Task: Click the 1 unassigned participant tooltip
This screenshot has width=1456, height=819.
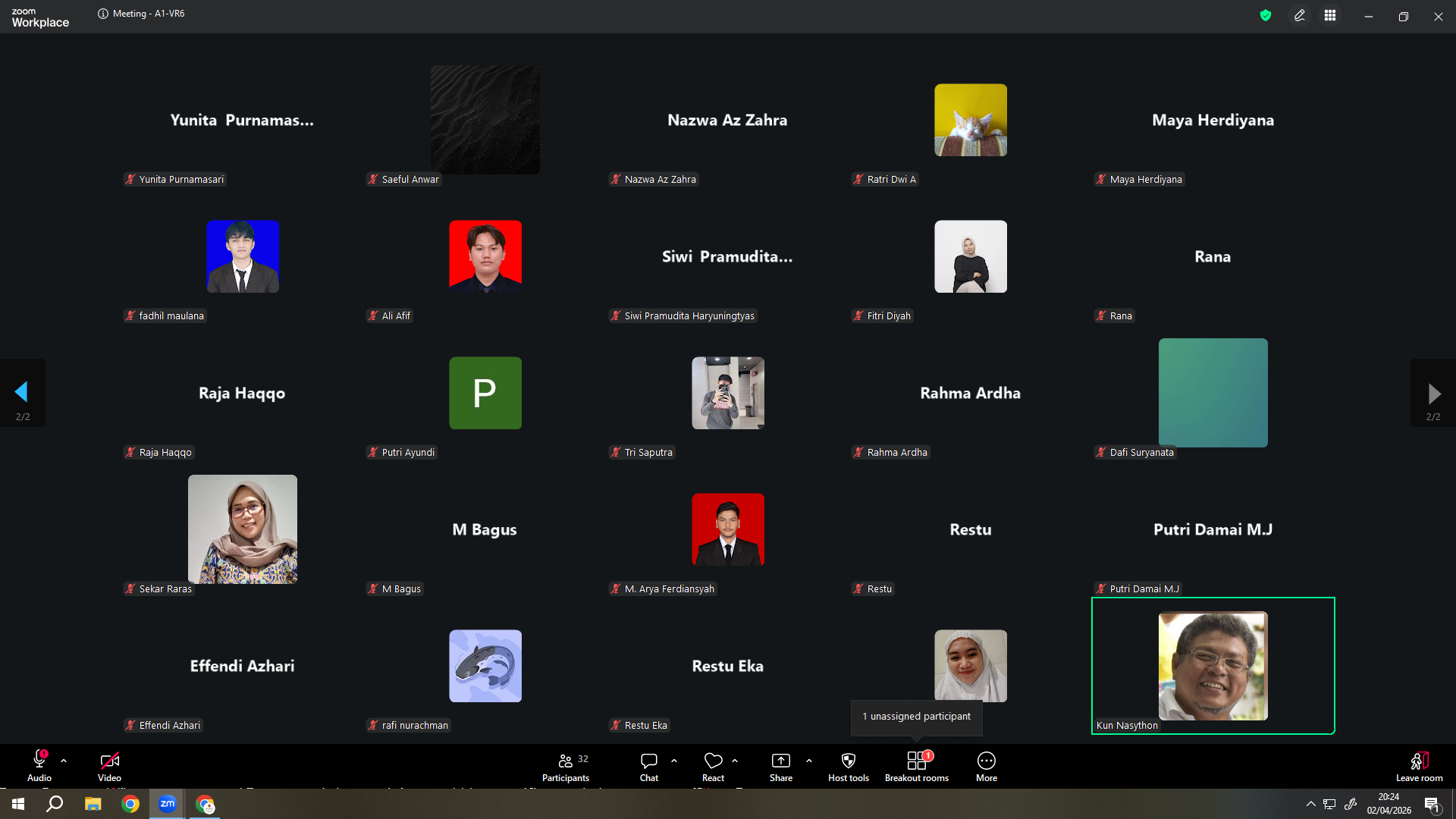Action: [x=916, y=717]
